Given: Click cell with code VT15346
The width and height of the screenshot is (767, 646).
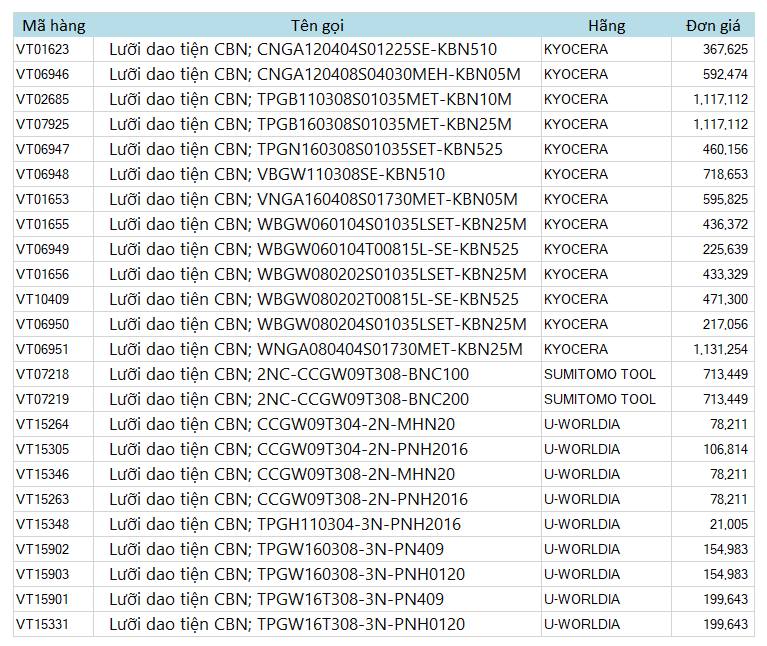Looking at the screenshot, I should point(54,474).
